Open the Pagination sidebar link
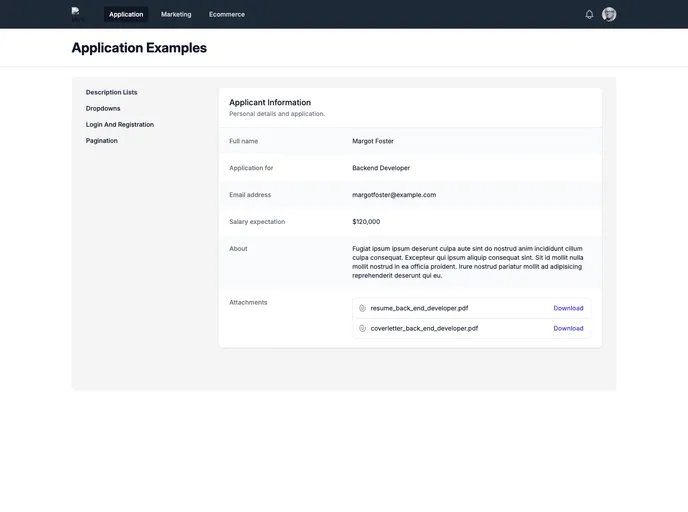 pos(101,140)
